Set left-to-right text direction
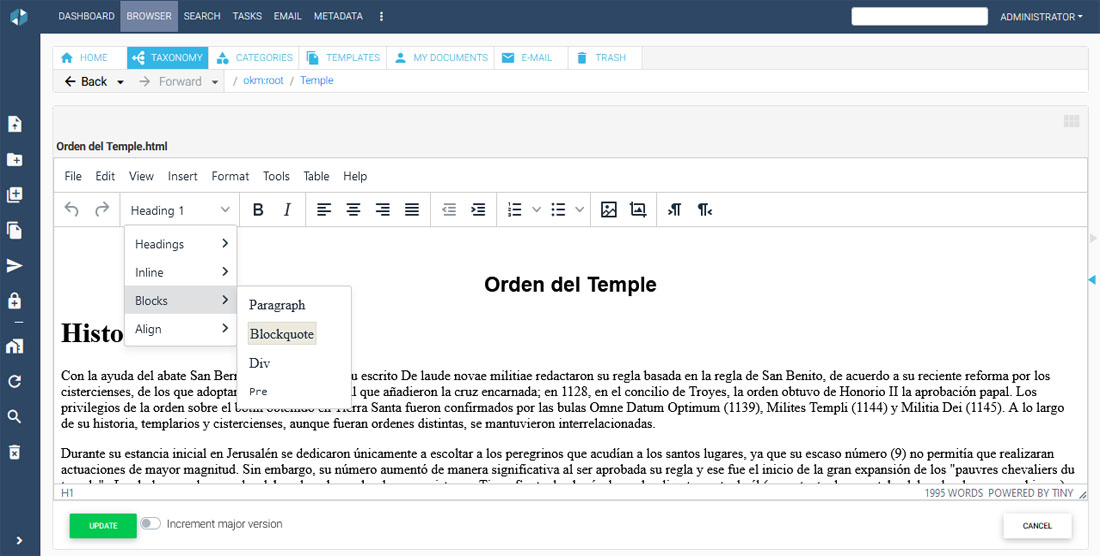The image size is (1100, 556). [x=675, y=210]
